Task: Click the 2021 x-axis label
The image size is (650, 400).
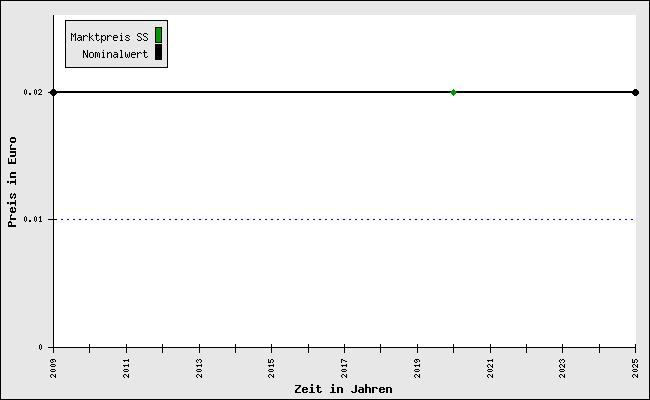Action: (x=490, y=368)
